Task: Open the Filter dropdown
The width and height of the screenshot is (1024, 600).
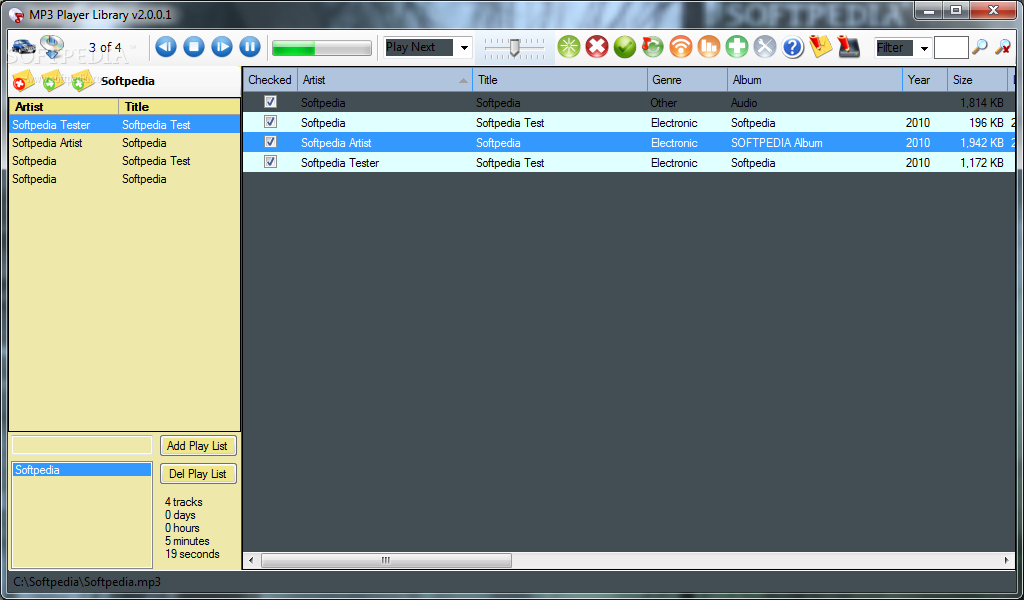Action: click(x=923, y=48)
